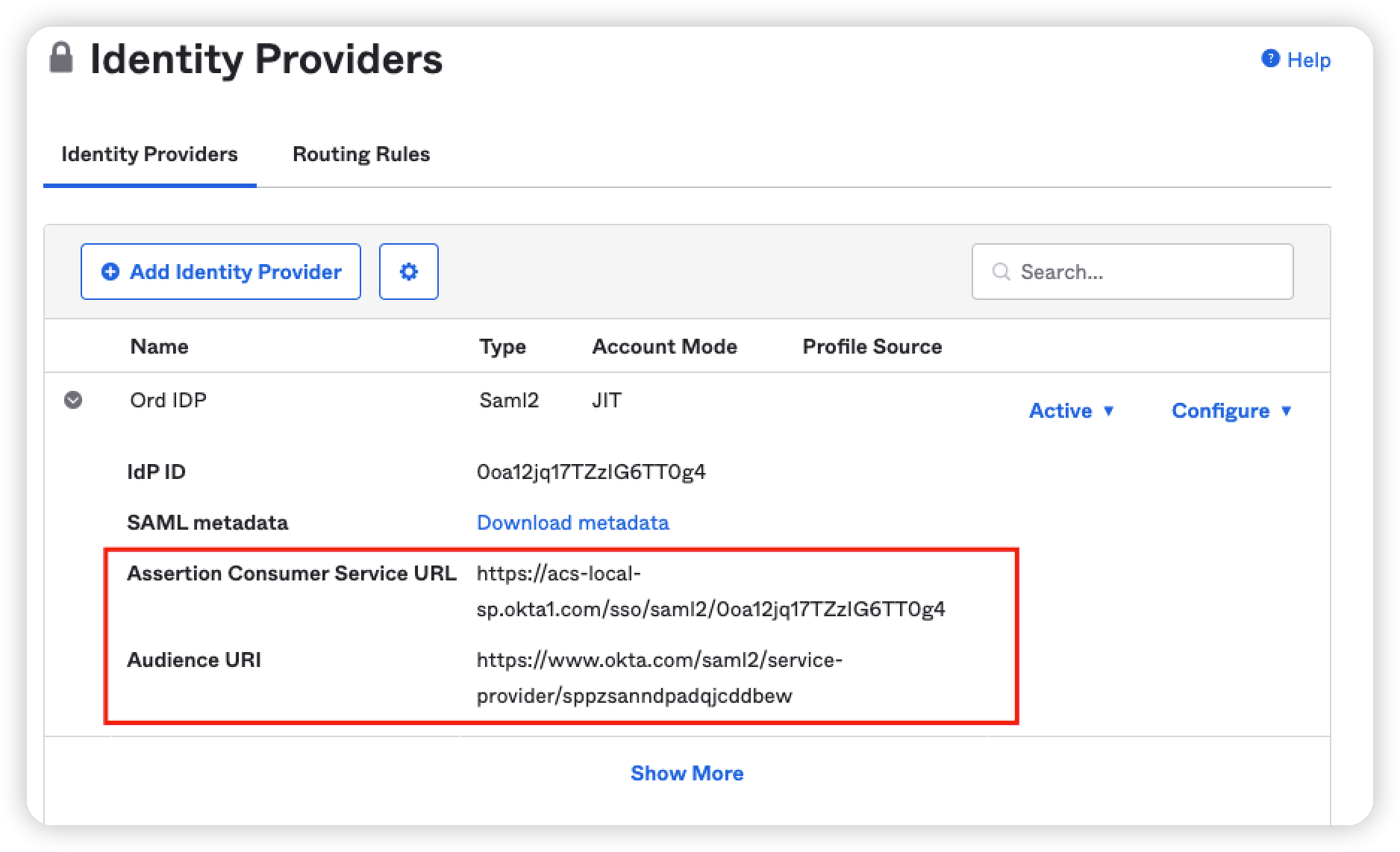Click the Ord IDP provider name
The image size is (1400, 852).
[x=168, y=401]
